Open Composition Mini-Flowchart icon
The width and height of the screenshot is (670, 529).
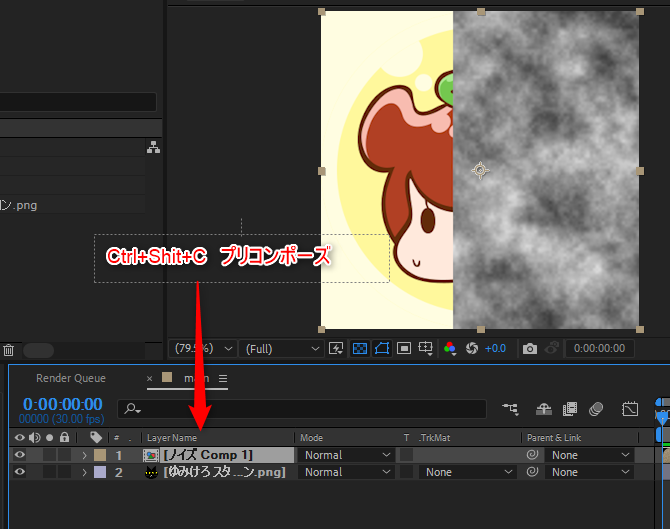[x=511, y=409]
